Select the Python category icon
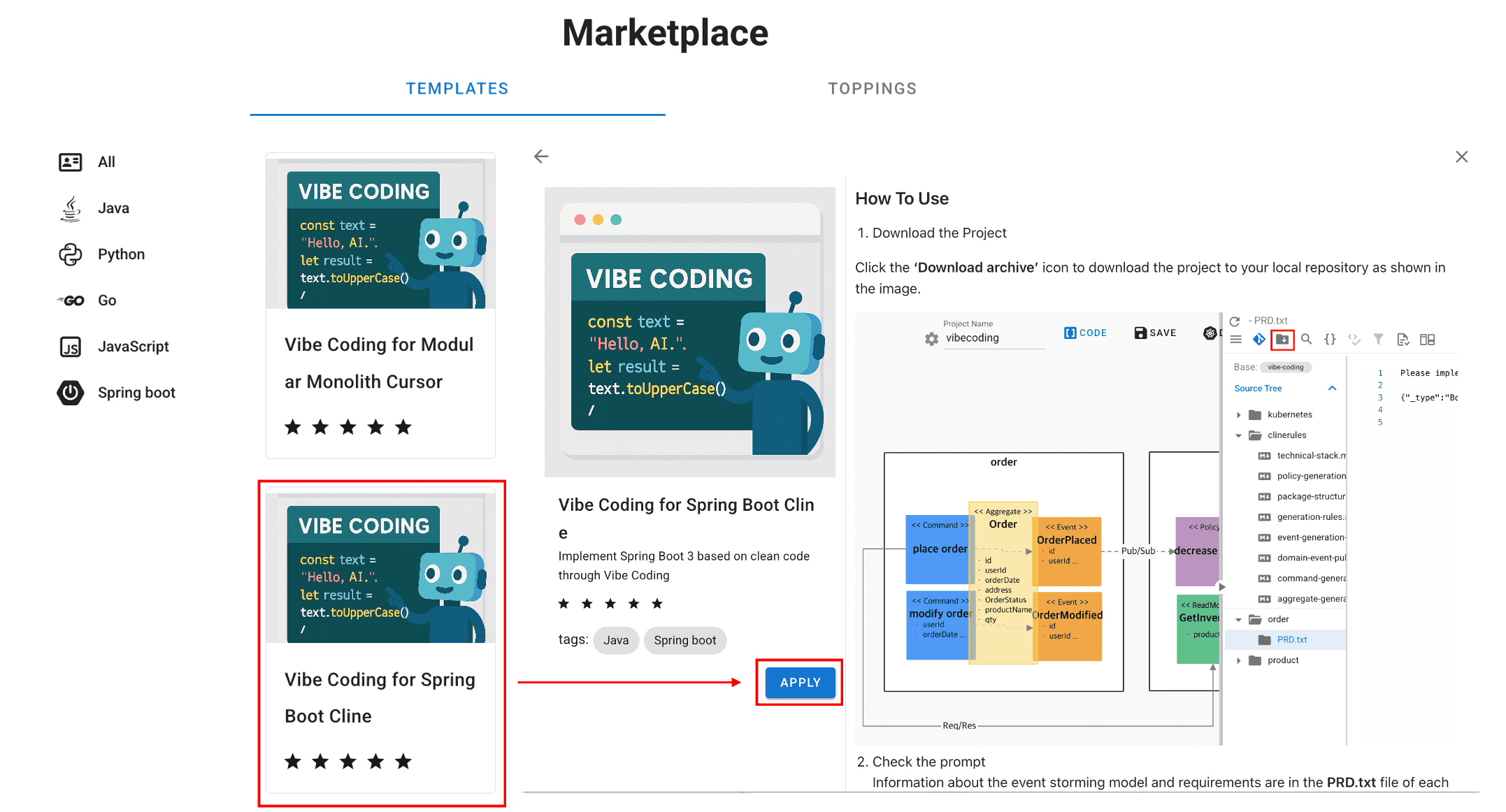Image resolution: width=1506 pixels, height=812 pixels. pos(71,254)
